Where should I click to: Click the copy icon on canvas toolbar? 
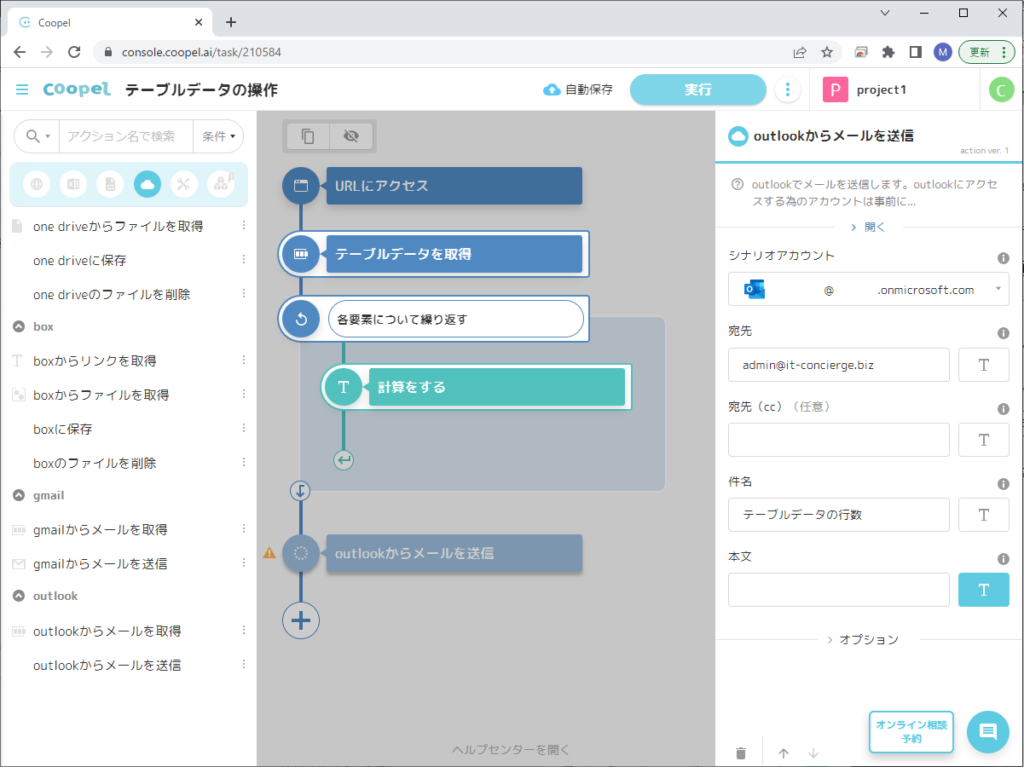coord(309,136)
